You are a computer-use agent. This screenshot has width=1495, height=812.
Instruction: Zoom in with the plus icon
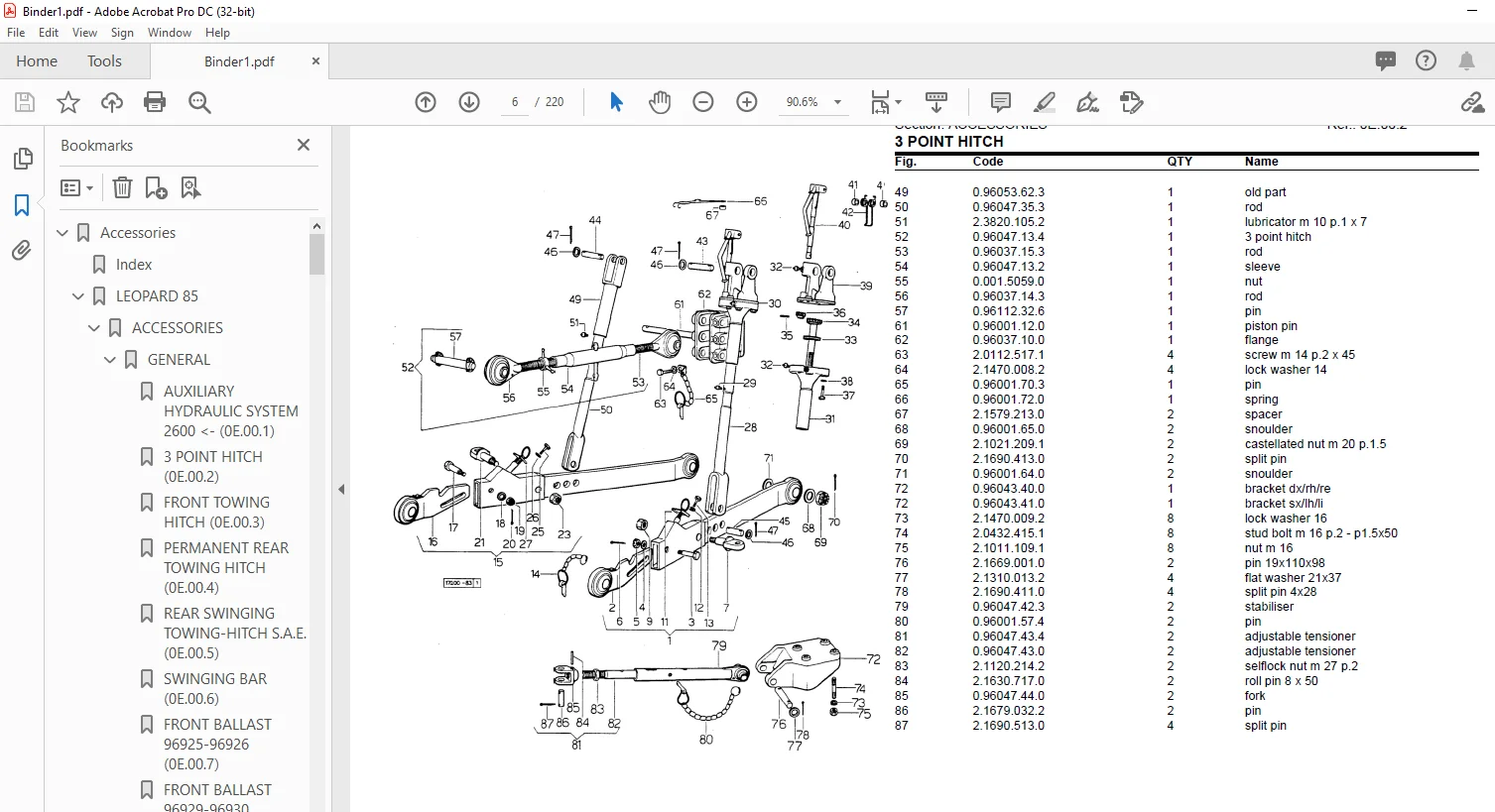pyautogui.click(x=747, y=102)
